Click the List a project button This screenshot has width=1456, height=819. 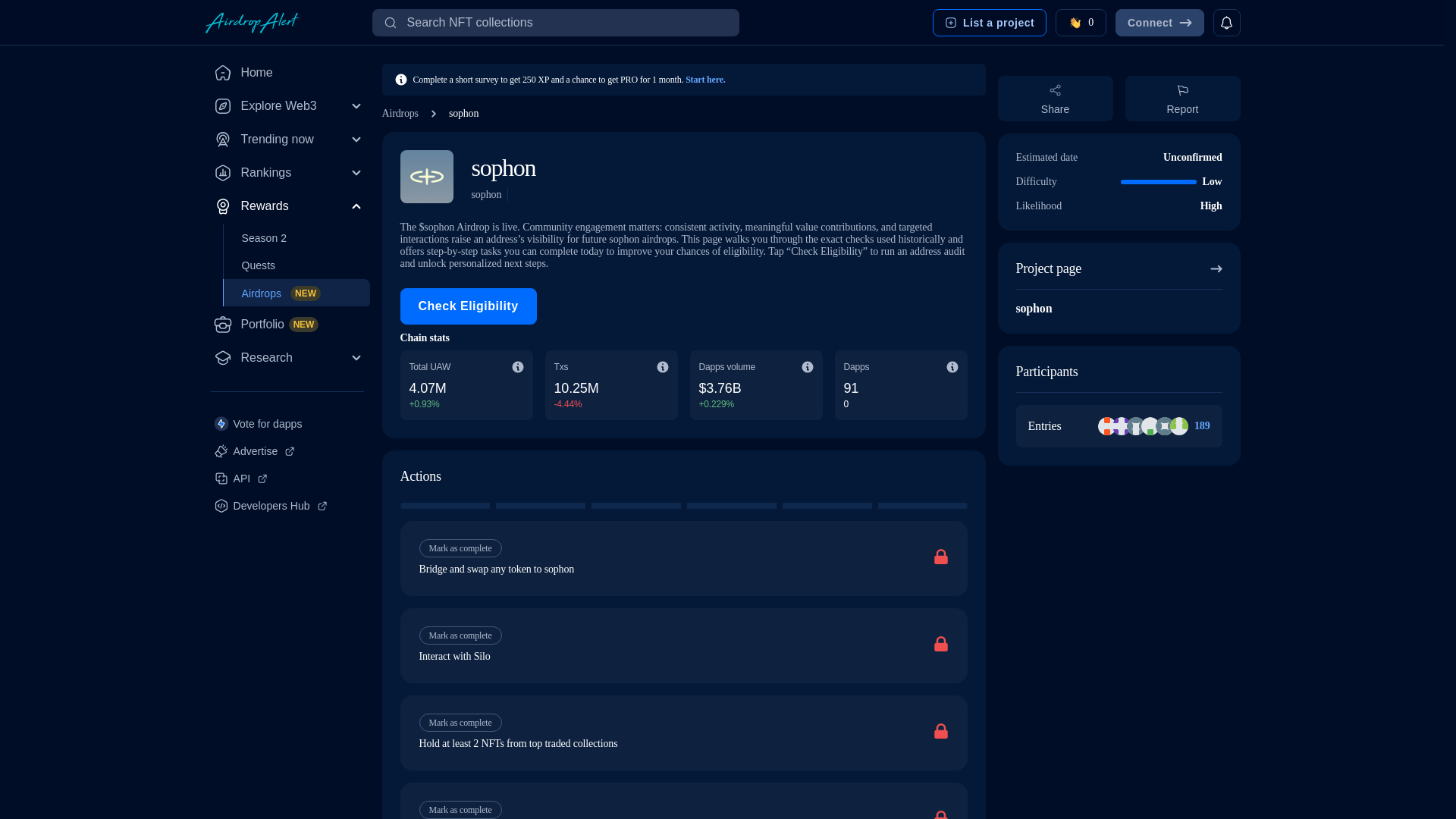(x=989, y=23)
